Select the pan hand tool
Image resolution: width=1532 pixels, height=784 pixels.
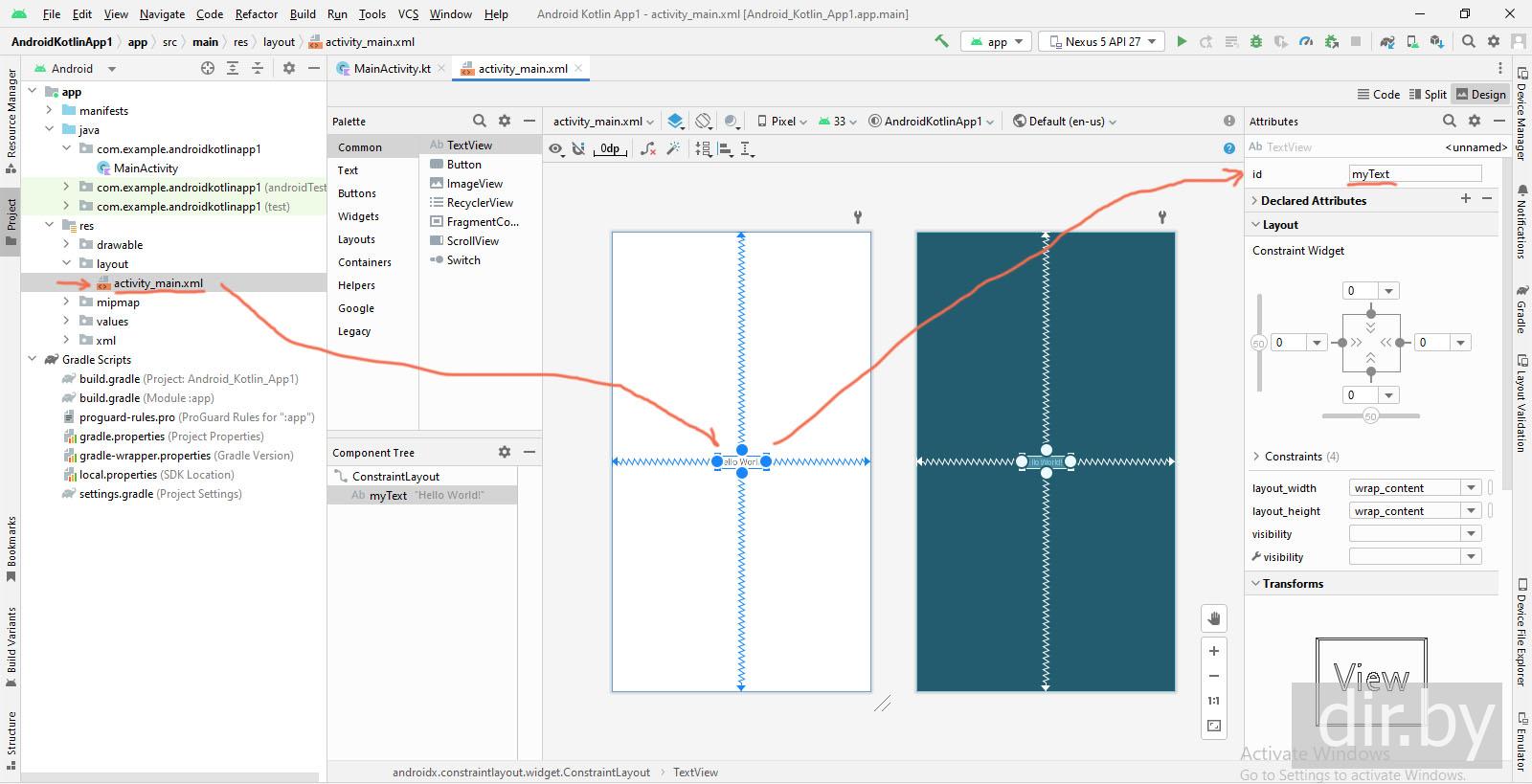click(1213, 618)
